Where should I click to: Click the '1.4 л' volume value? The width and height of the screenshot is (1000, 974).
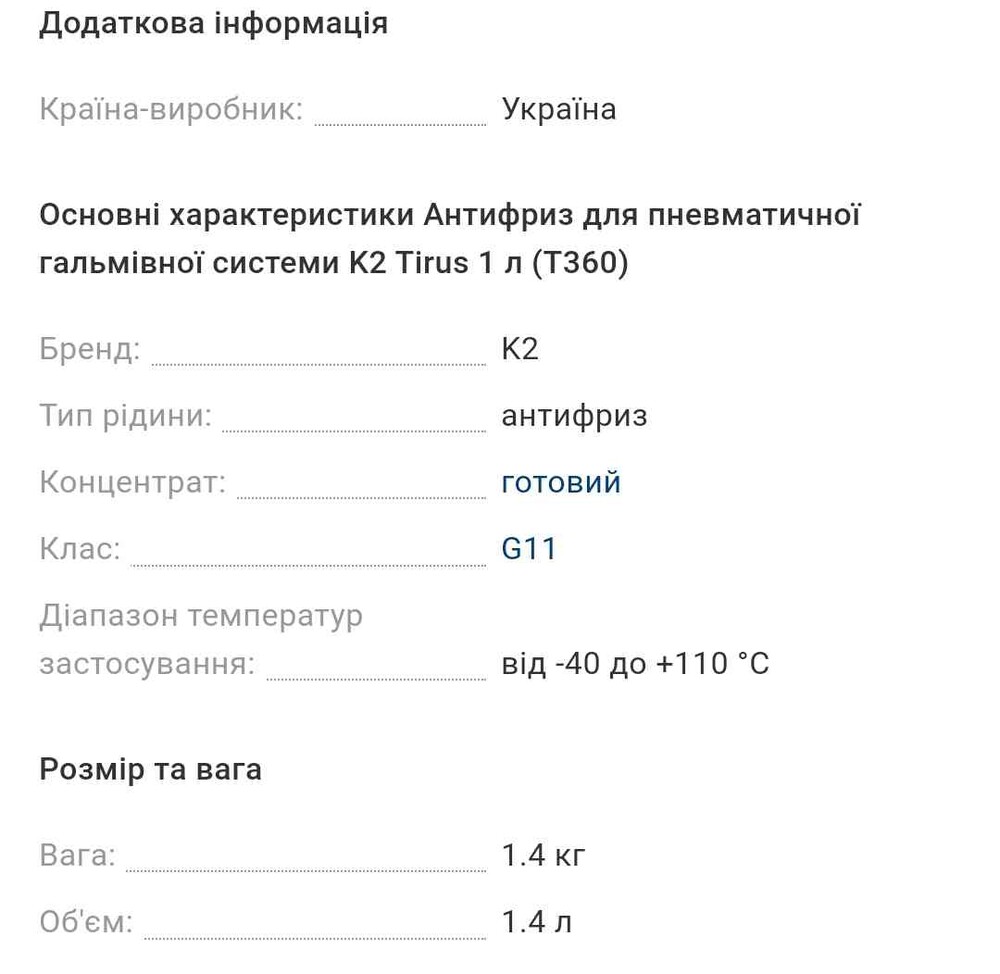pyautogui.click(x=536, y=922)
